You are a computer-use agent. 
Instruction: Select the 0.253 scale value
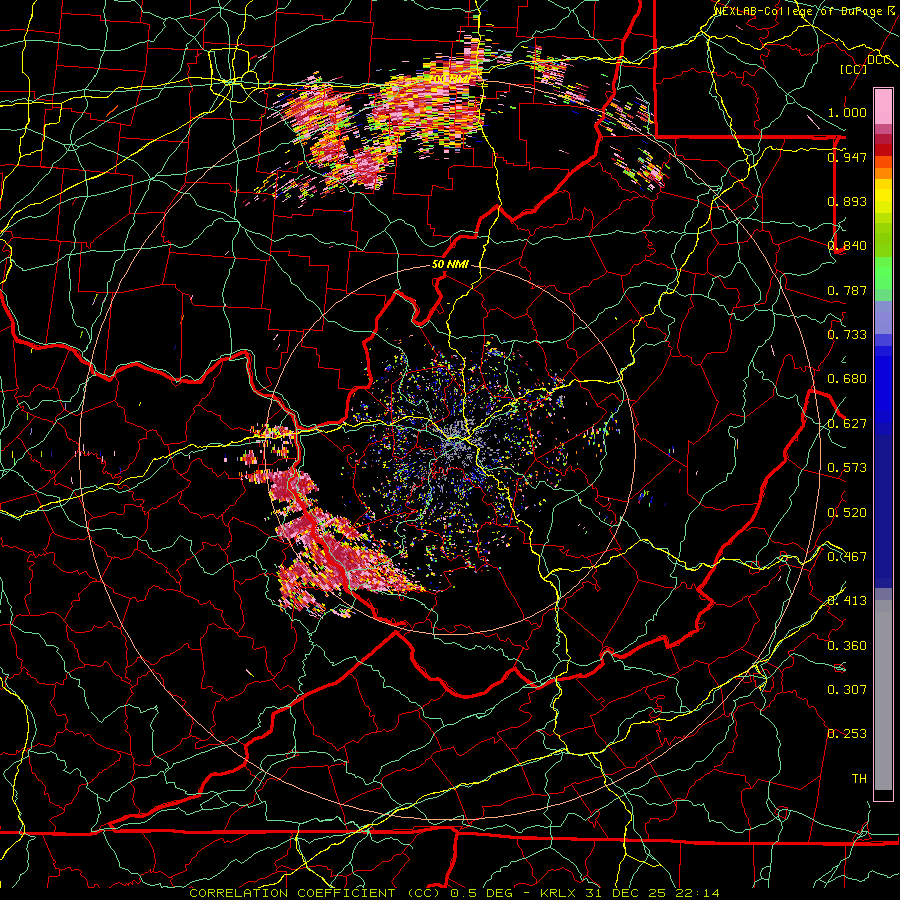click(847, 734)
